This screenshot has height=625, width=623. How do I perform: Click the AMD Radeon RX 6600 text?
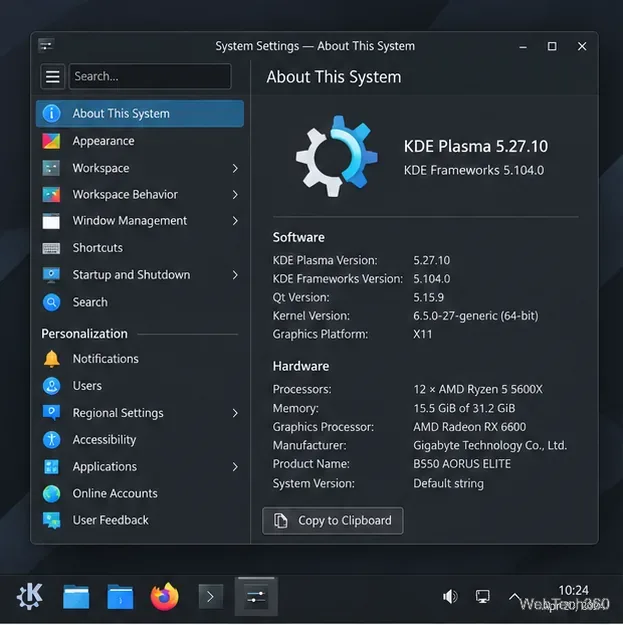point(470,427)
